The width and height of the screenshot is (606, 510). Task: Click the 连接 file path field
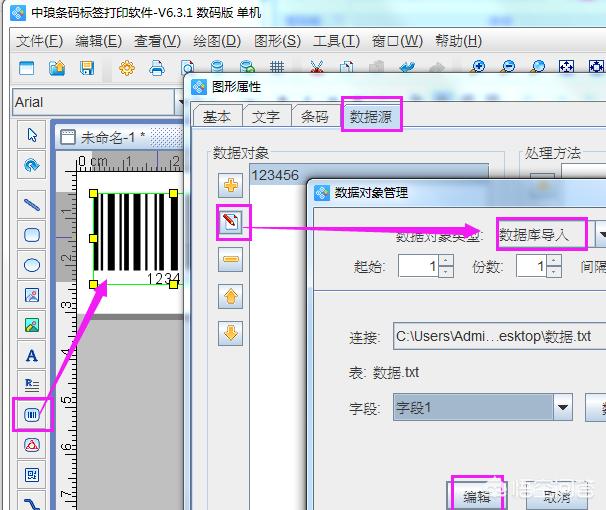click(x=499, y=336)
